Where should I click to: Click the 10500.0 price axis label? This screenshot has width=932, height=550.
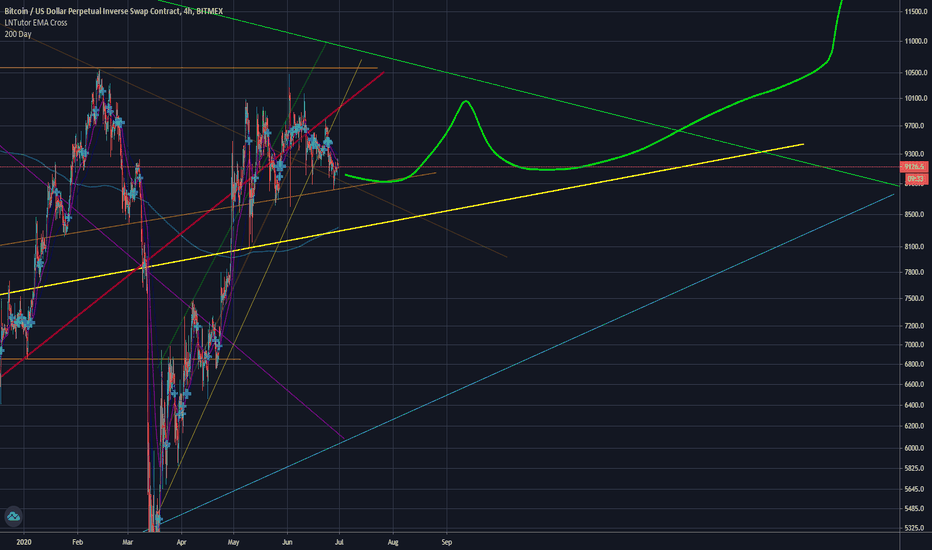coord(916,73)
